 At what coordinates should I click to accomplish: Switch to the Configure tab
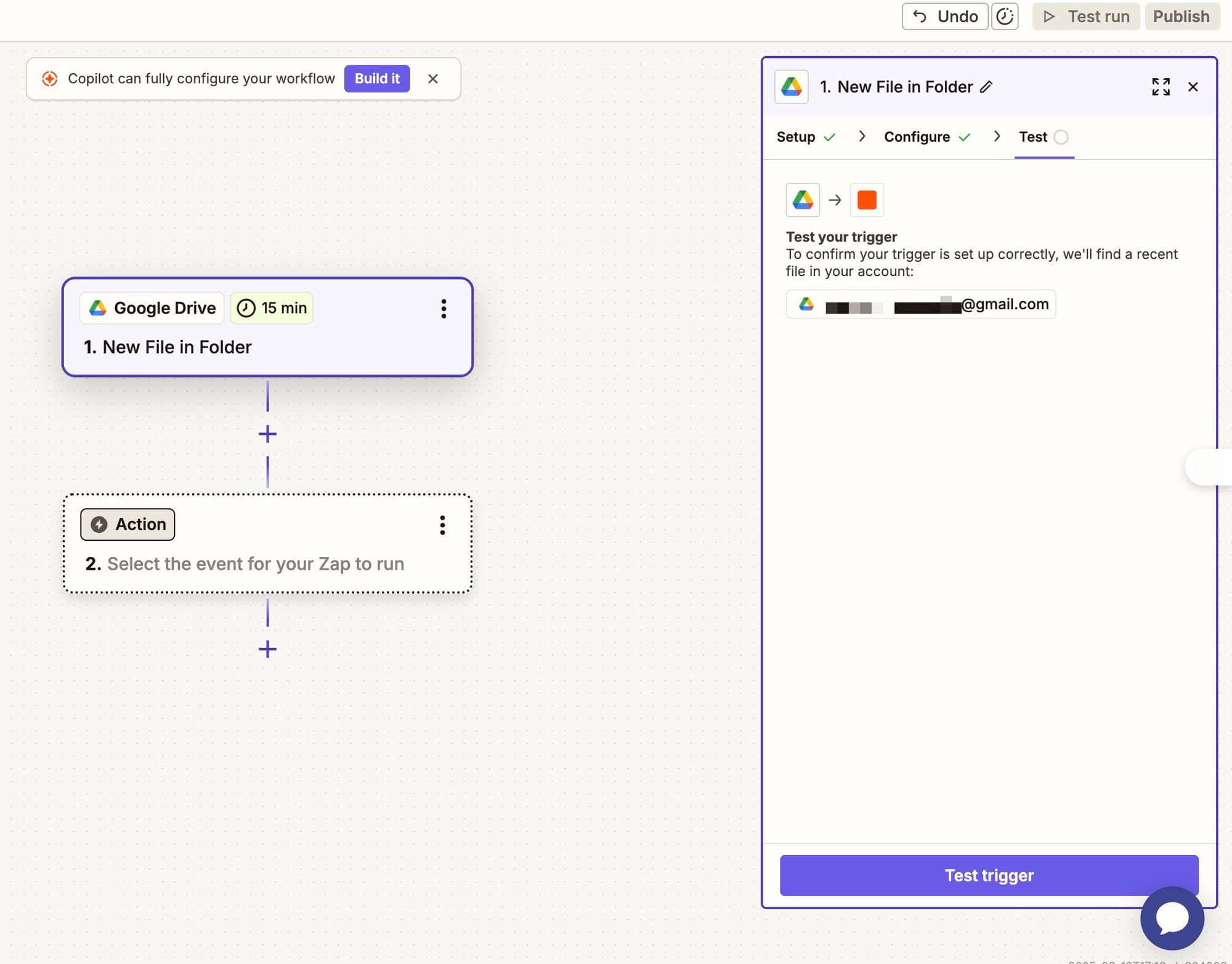(x=917, y=137)
